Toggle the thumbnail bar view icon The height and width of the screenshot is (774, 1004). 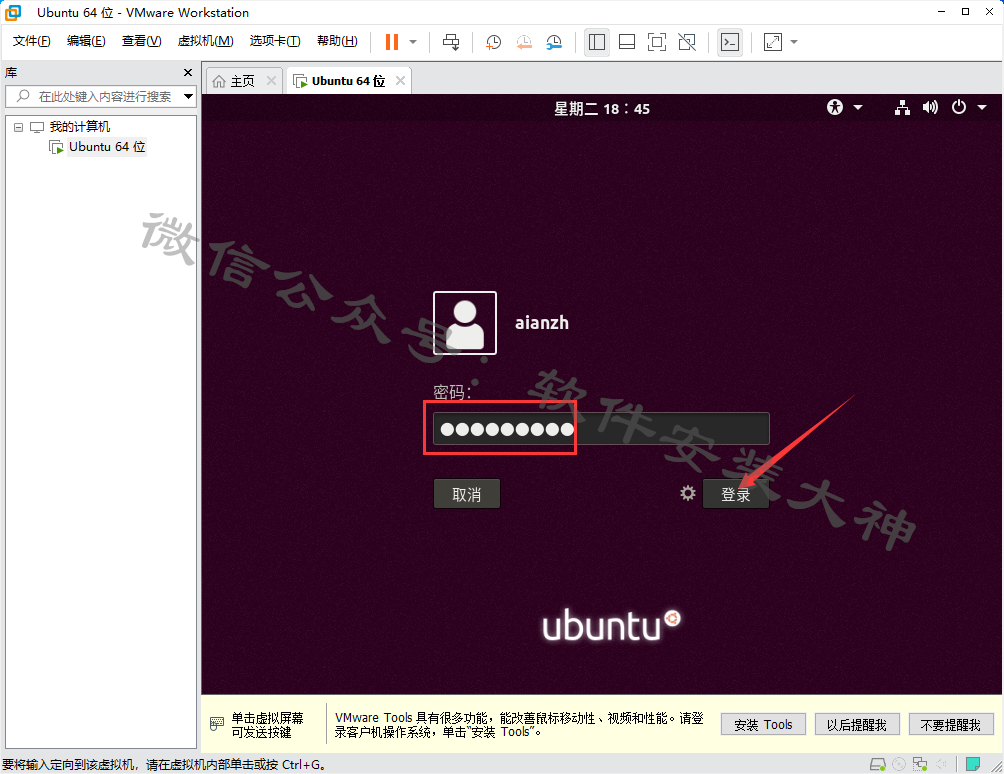[x=627, y=42]
